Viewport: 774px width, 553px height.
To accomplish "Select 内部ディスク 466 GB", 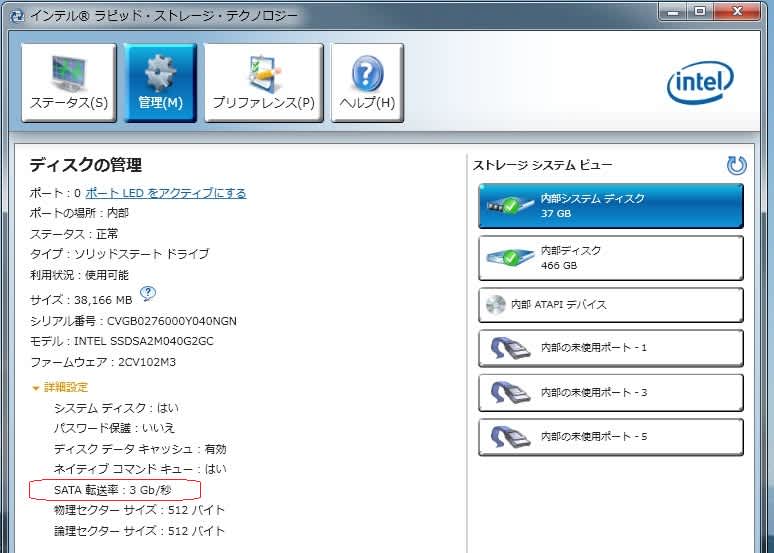I will pyautogui.click(x=611, y=258).
